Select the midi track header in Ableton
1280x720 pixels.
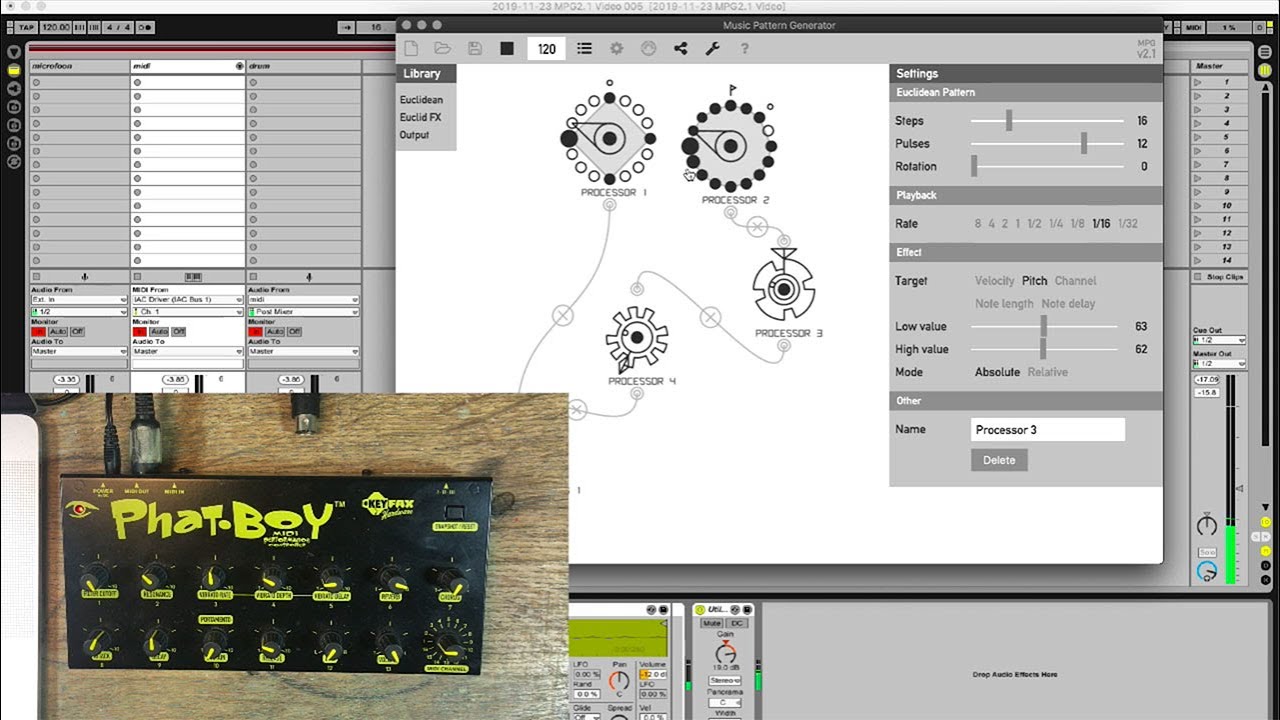(x=188, y=66)
